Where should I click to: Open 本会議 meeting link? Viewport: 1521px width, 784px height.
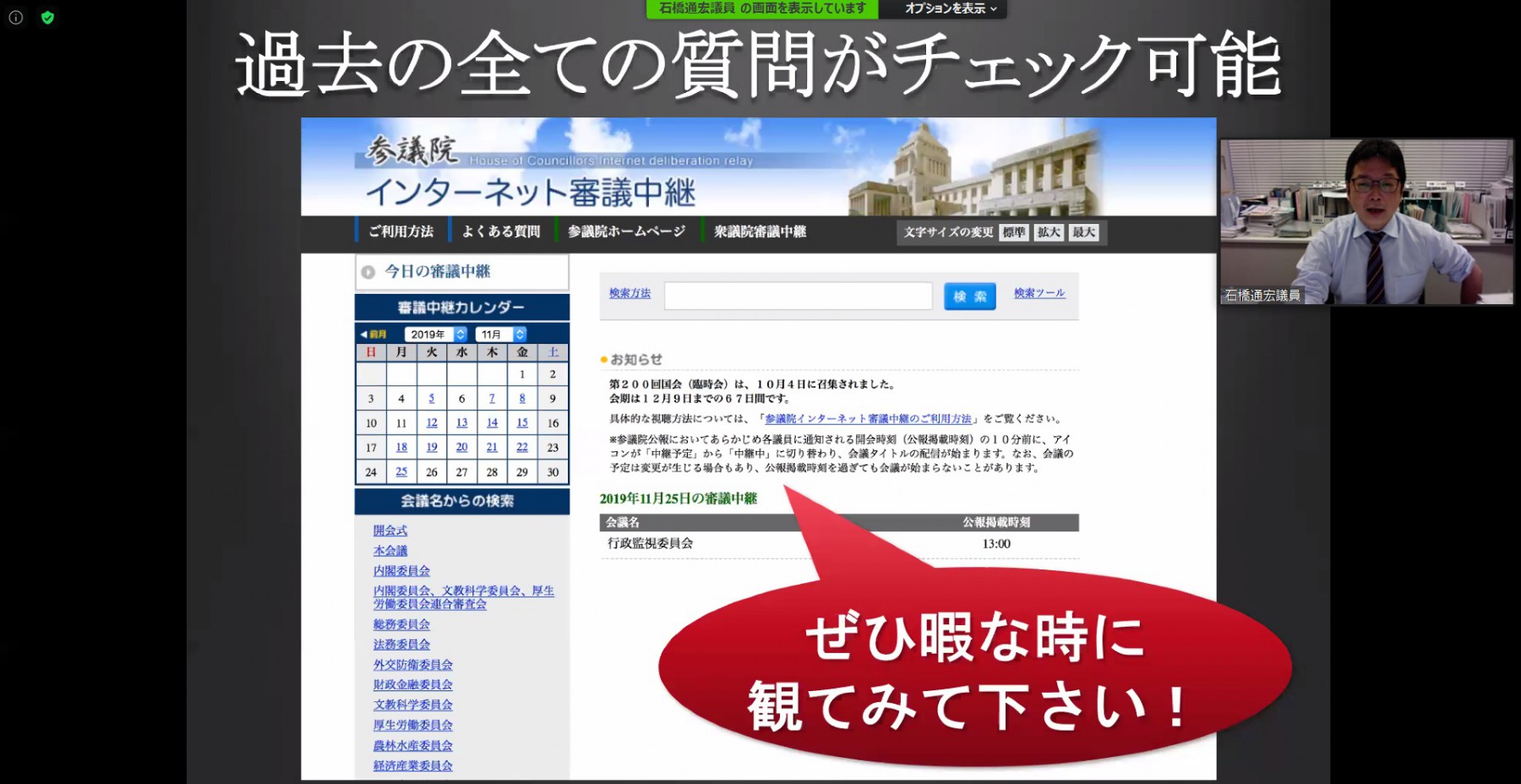point(390,551)
